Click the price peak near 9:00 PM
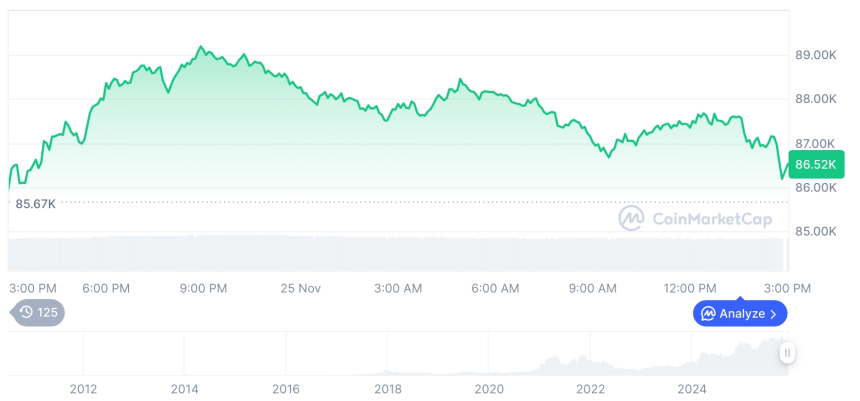860x401 pixels. [x=200, y=46]
